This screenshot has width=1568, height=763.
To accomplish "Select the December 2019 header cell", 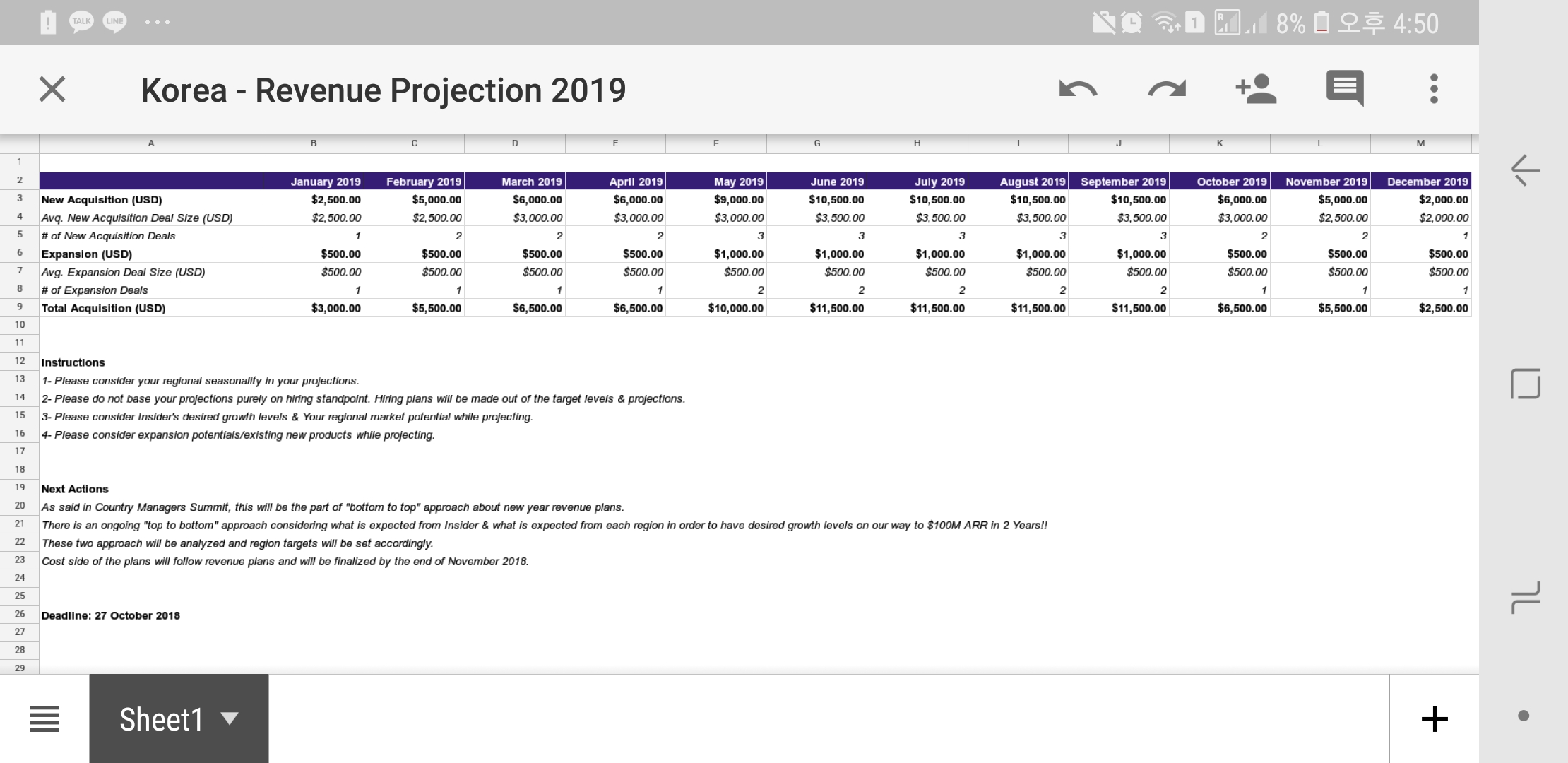I will (x=1420, y=182).
